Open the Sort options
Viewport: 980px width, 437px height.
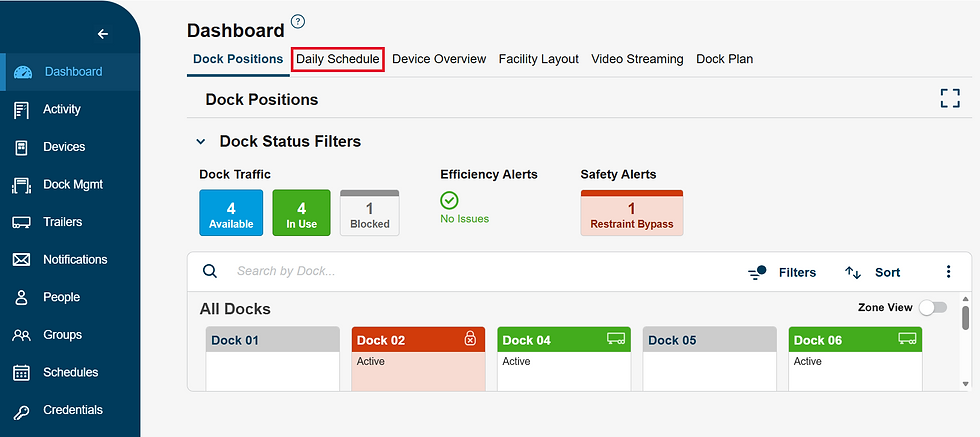pos(873,272)
